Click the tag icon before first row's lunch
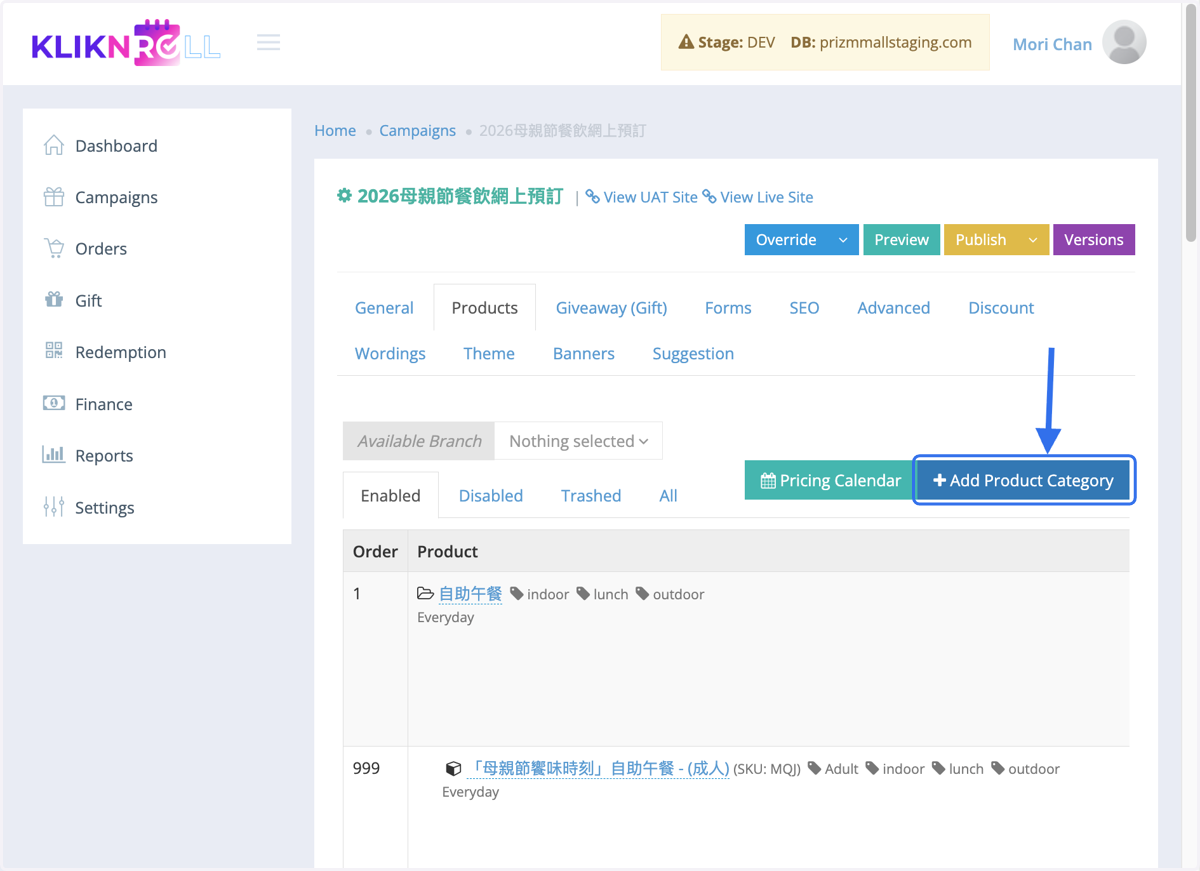 [x=583, y=594]
